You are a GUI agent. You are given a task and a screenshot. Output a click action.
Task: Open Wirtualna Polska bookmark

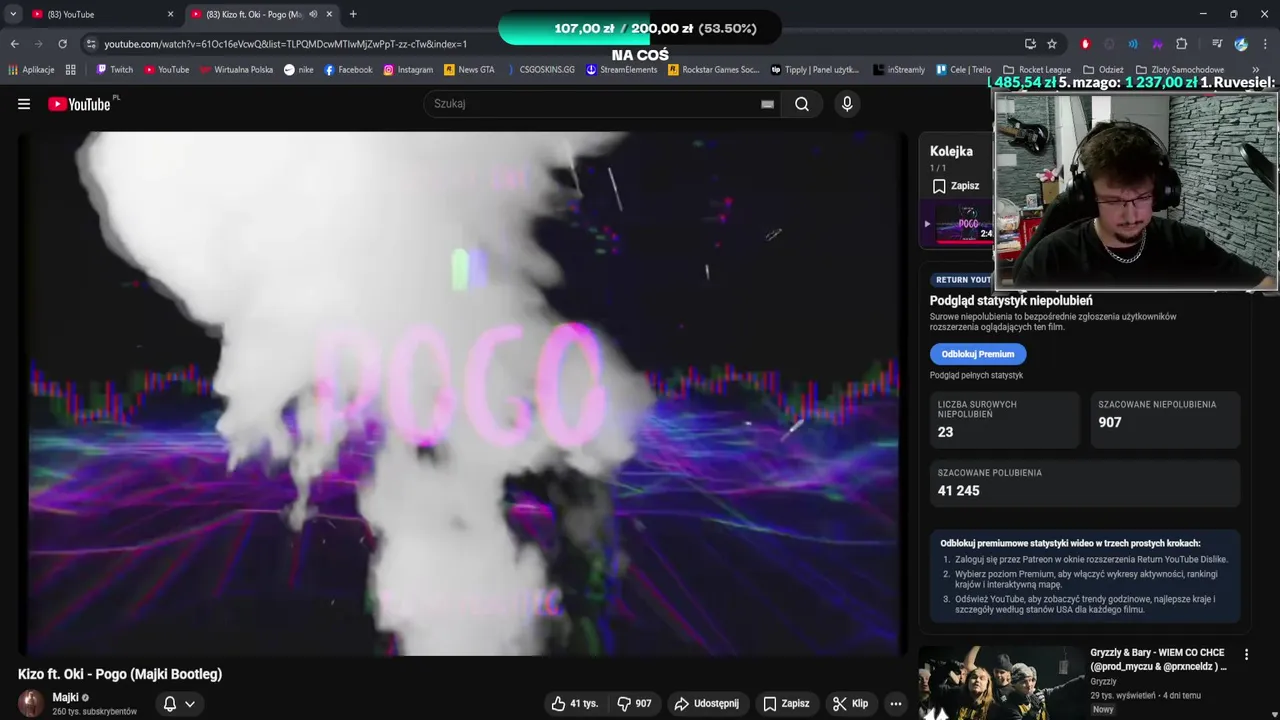(236, 70)
